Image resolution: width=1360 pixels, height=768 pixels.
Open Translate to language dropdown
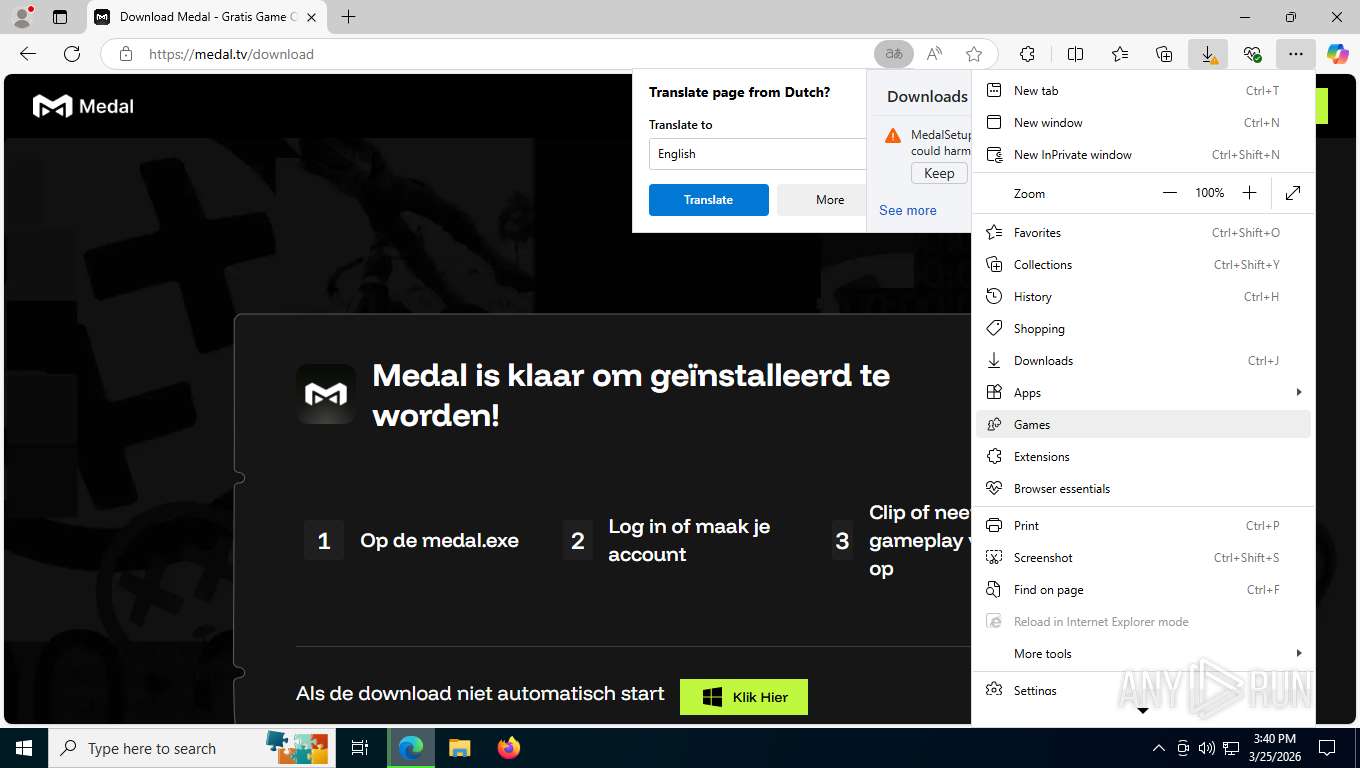[x=757, y=154]
